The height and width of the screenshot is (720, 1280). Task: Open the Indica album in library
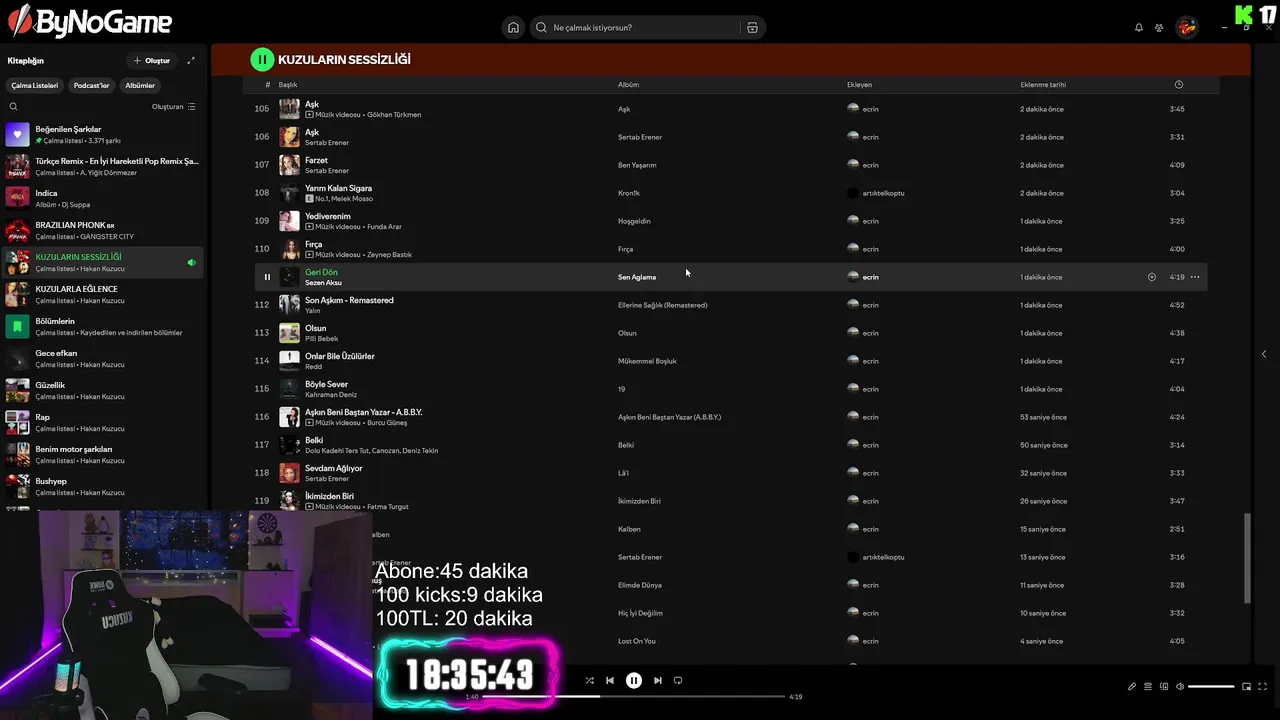pos(104,199)
